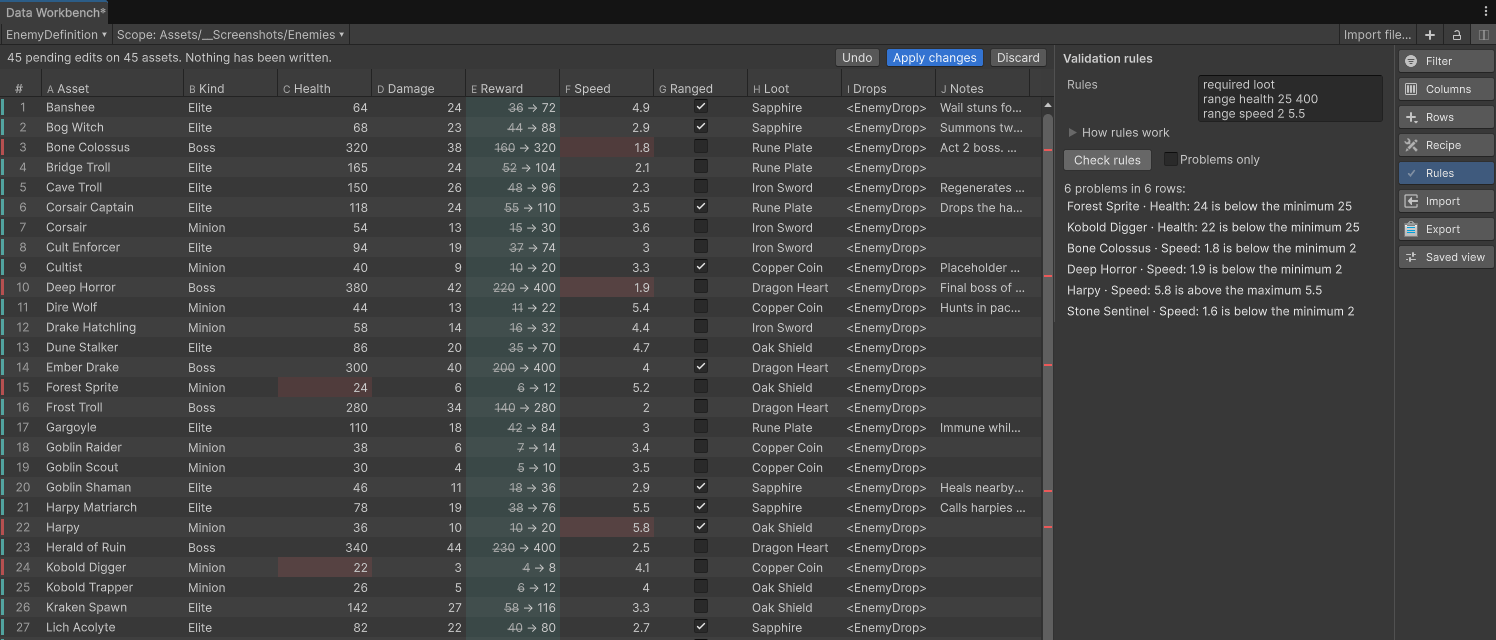The height and width of the screenshot is (640, 1496).
Task: Click the Undo button
Action: (x=857, y=58)
